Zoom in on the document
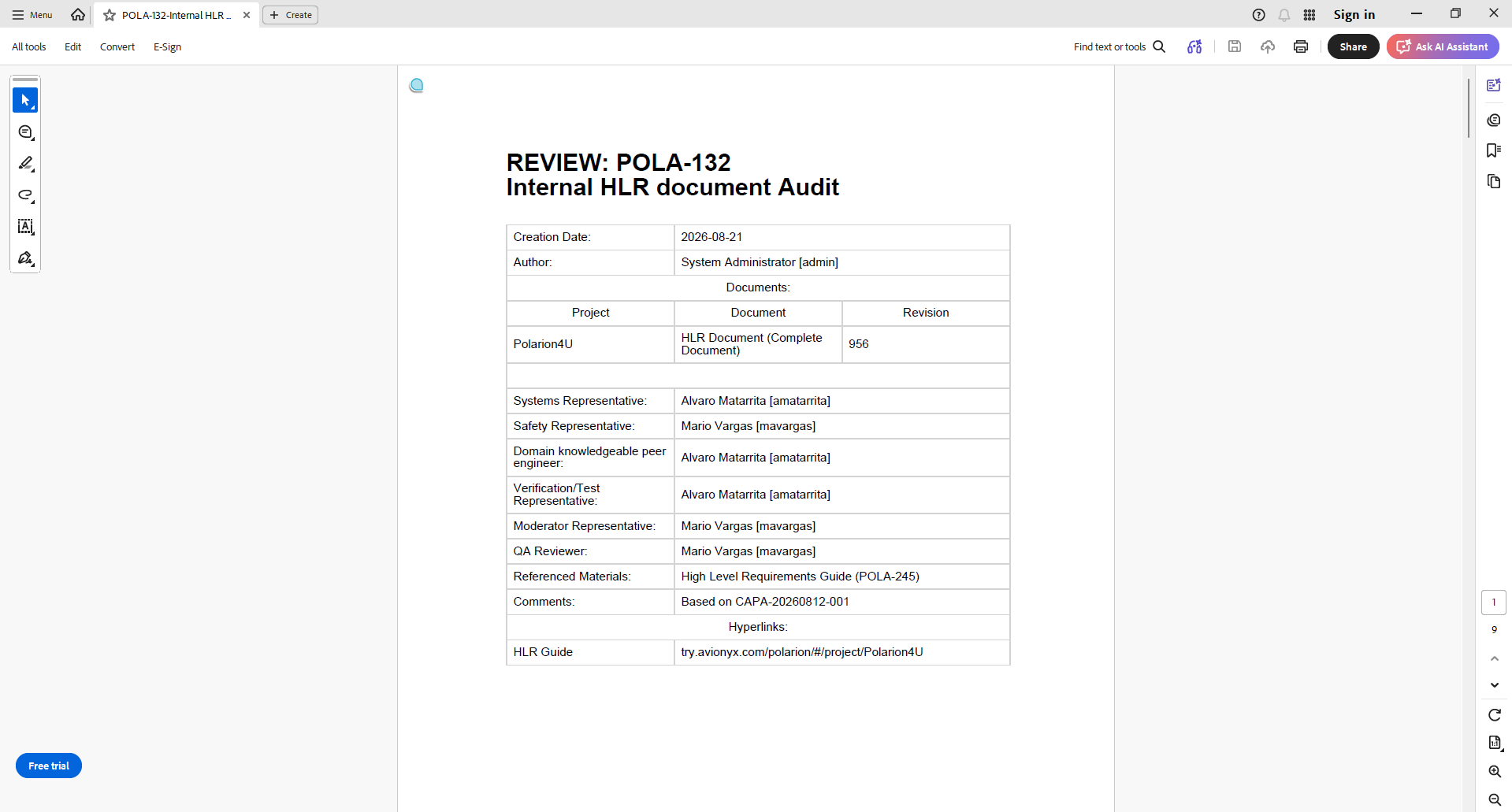Screen dimensions: 1512x812 (1495, 772)
